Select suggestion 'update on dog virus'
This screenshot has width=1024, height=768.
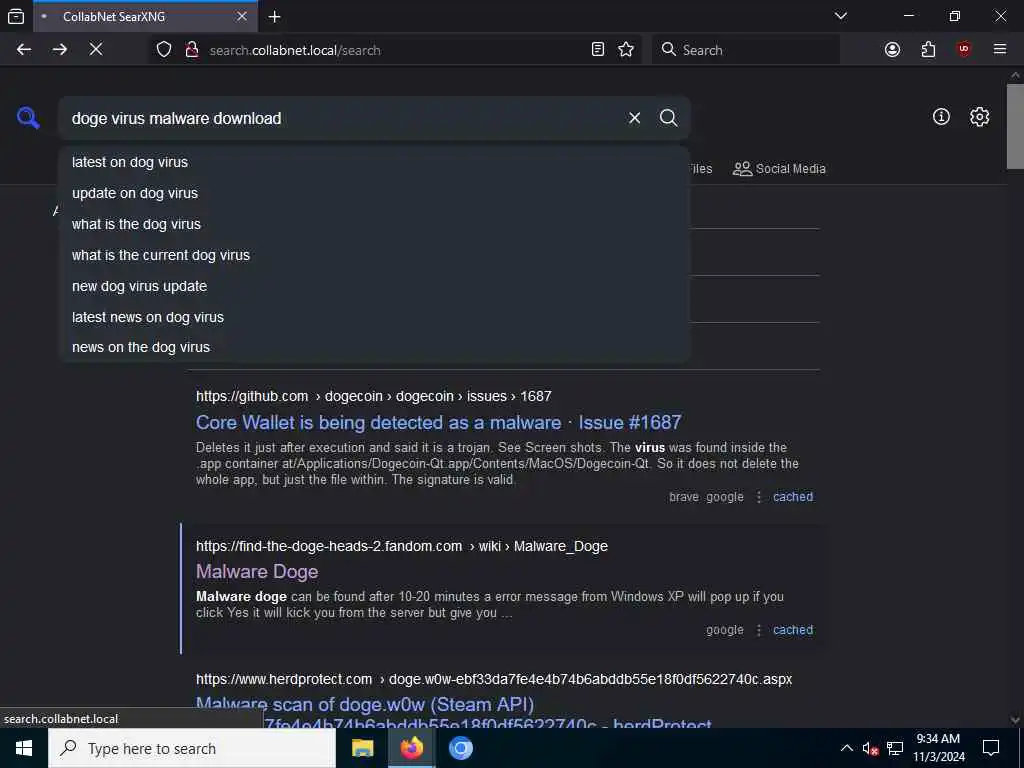click(374, 193)
